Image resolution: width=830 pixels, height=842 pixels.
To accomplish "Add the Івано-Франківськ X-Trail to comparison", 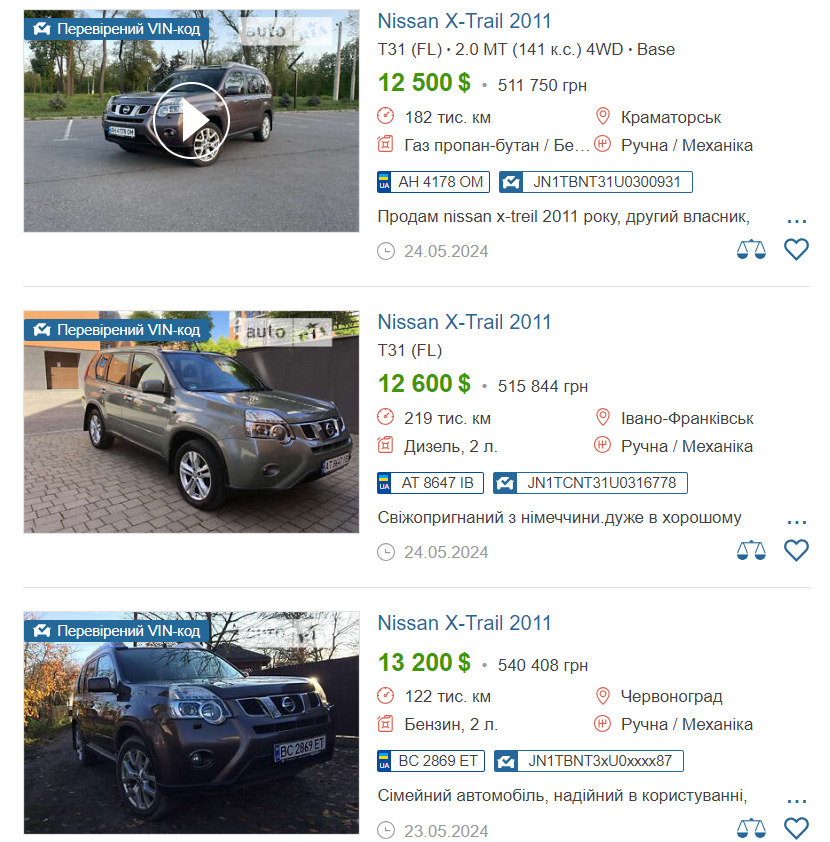I will coord(751,550).
